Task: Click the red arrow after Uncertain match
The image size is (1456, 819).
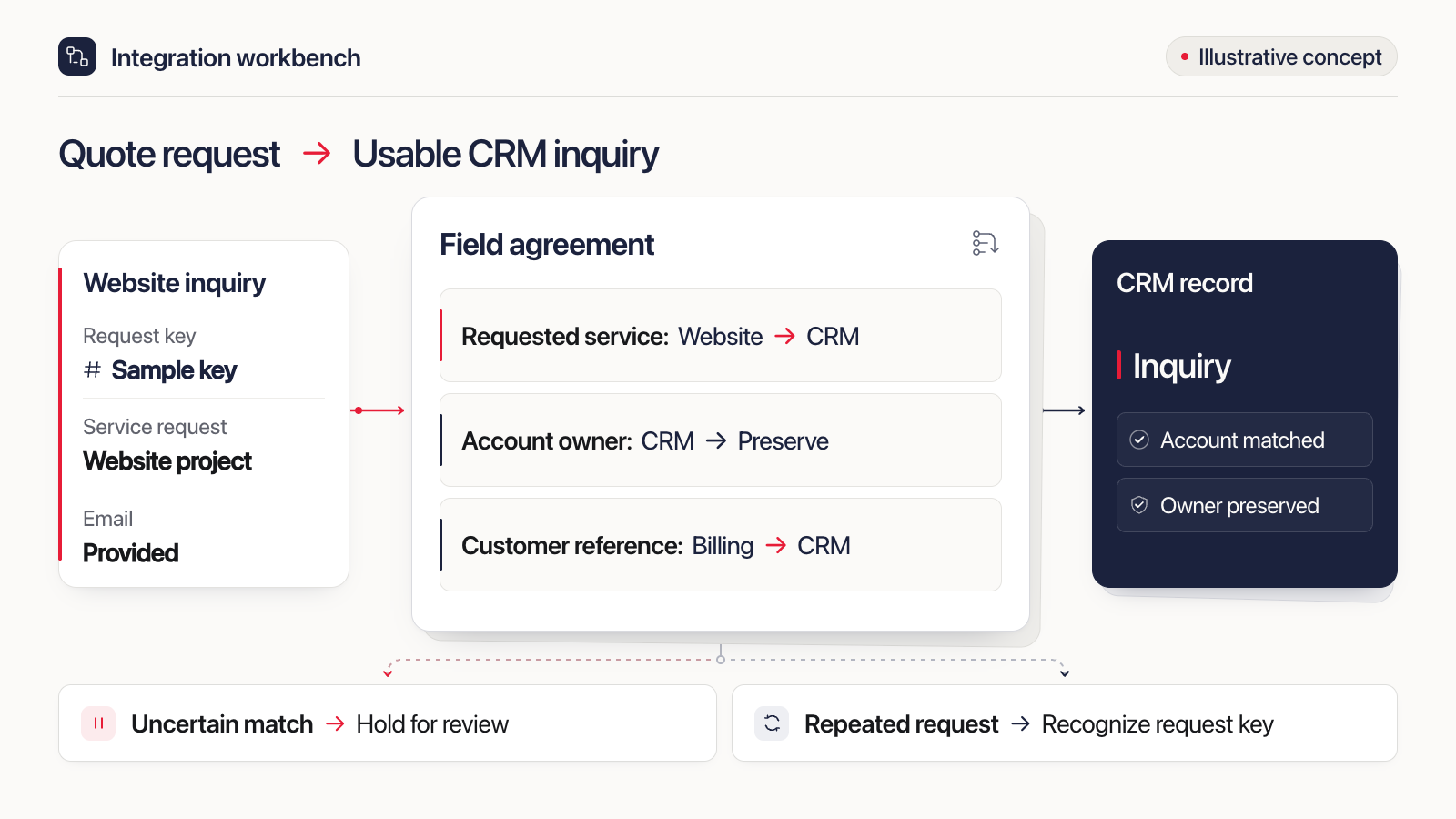Action: pyautogui.click(x=335, y=723)
